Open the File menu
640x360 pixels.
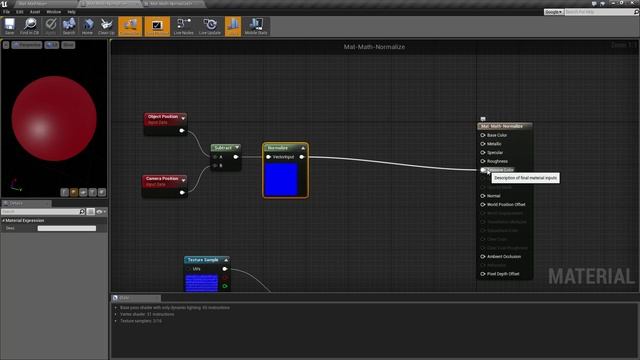7,12
